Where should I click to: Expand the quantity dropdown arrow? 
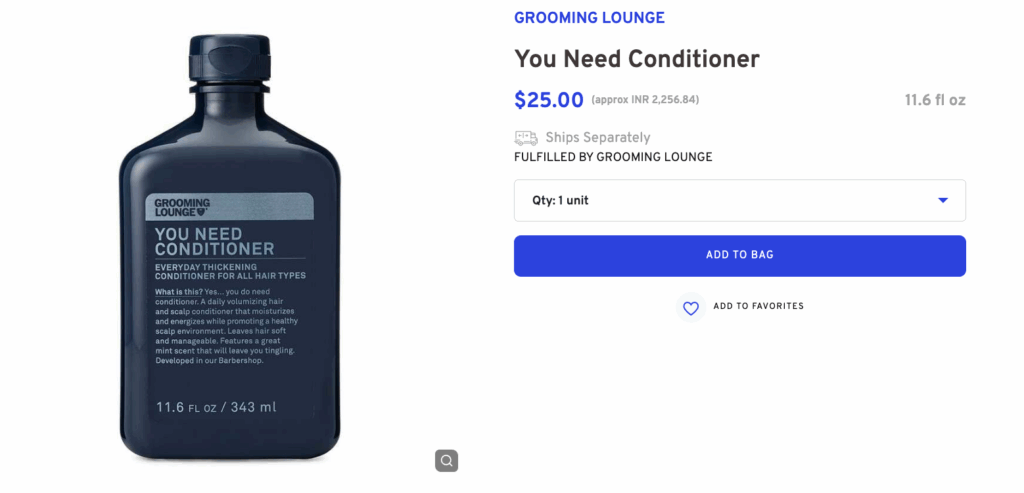(942, 200)
